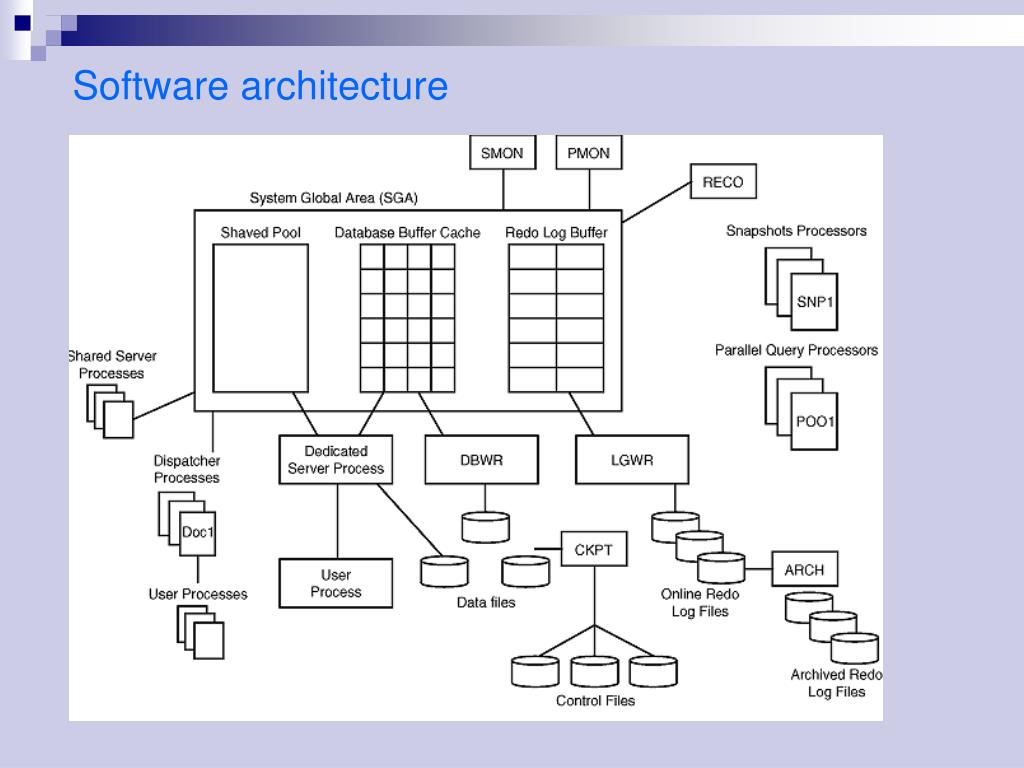
Task: Click the Database Buffer Cache label
Action: (407, 232)
